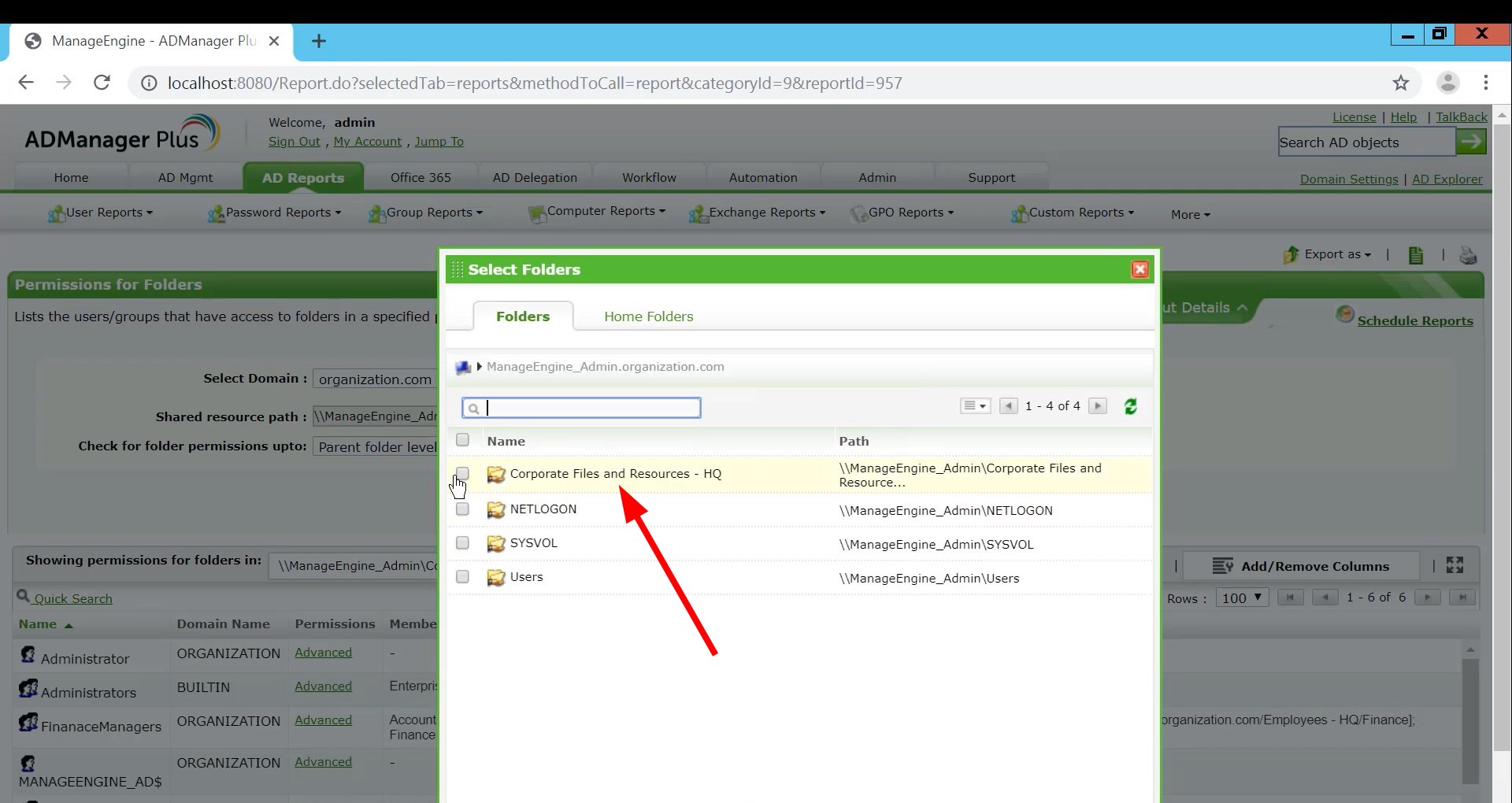Click the Corporate Files and Resources folder icon

(496, 474)
